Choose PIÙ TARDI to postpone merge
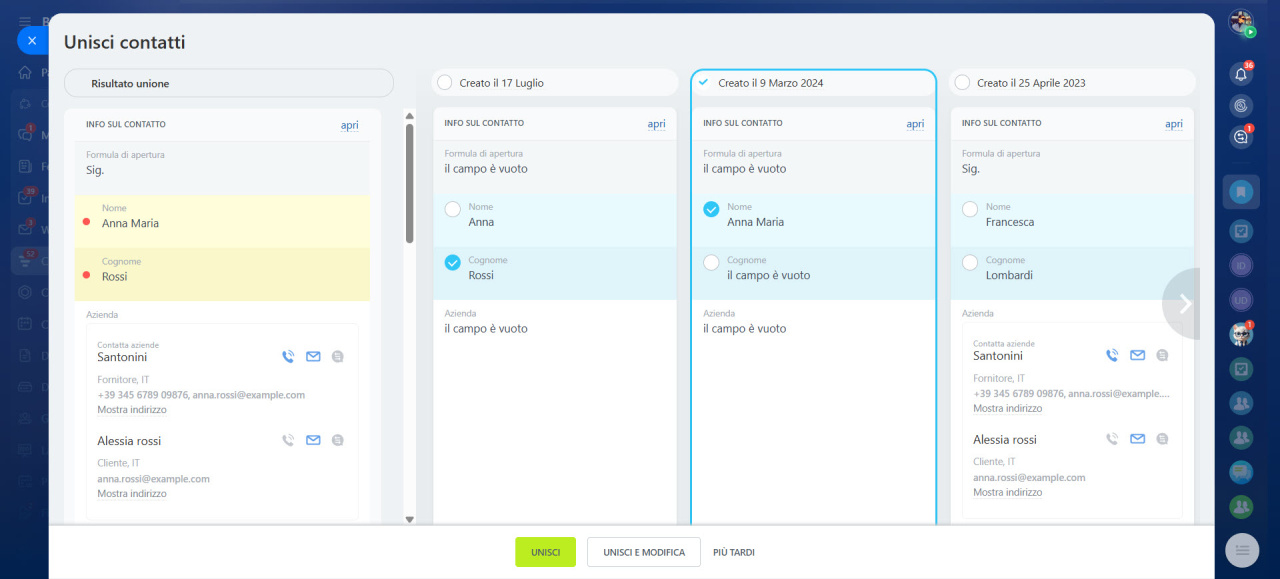 click(x=734, y=552)
